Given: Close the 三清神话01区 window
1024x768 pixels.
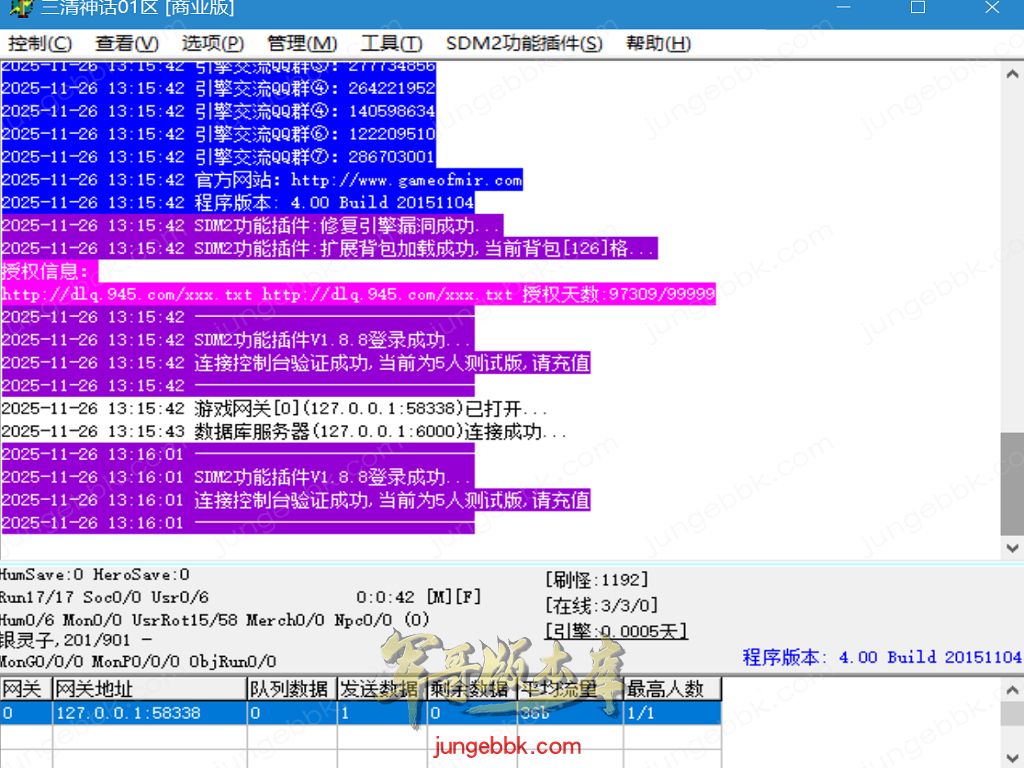Looking at the screenshot, I should 991,8.
